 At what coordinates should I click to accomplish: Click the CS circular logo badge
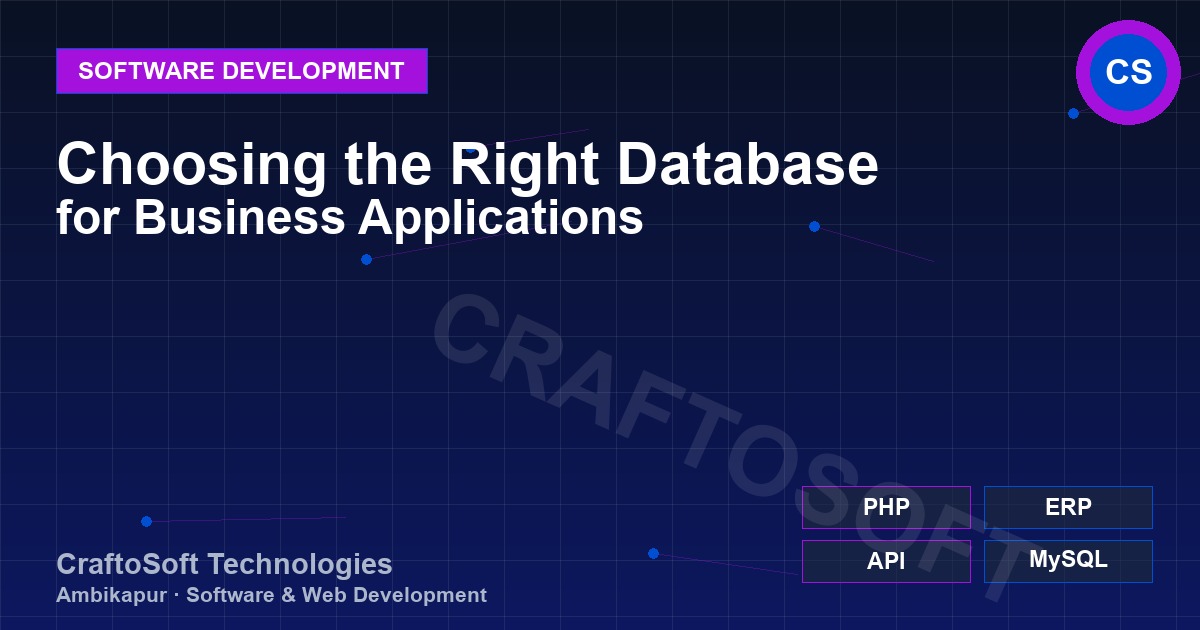click(1128, 72)
